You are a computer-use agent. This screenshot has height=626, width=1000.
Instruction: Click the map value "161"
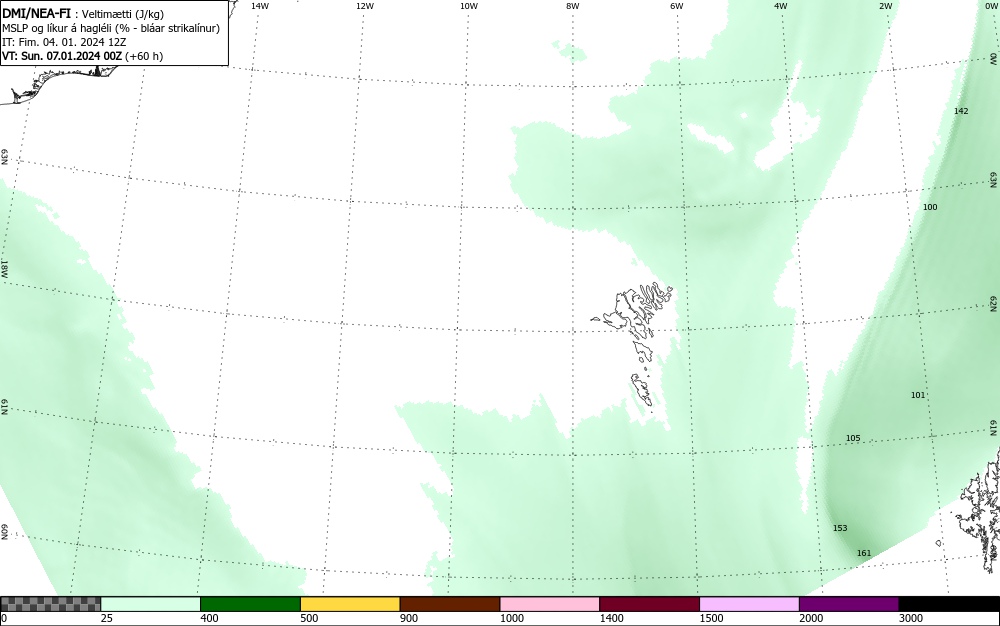[864, 553]
